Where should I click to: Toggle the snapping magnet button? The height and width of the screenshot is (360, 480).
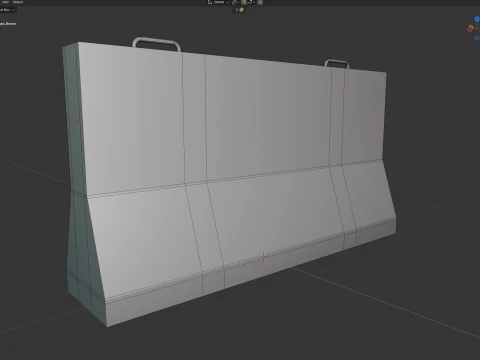click(244, 2)
